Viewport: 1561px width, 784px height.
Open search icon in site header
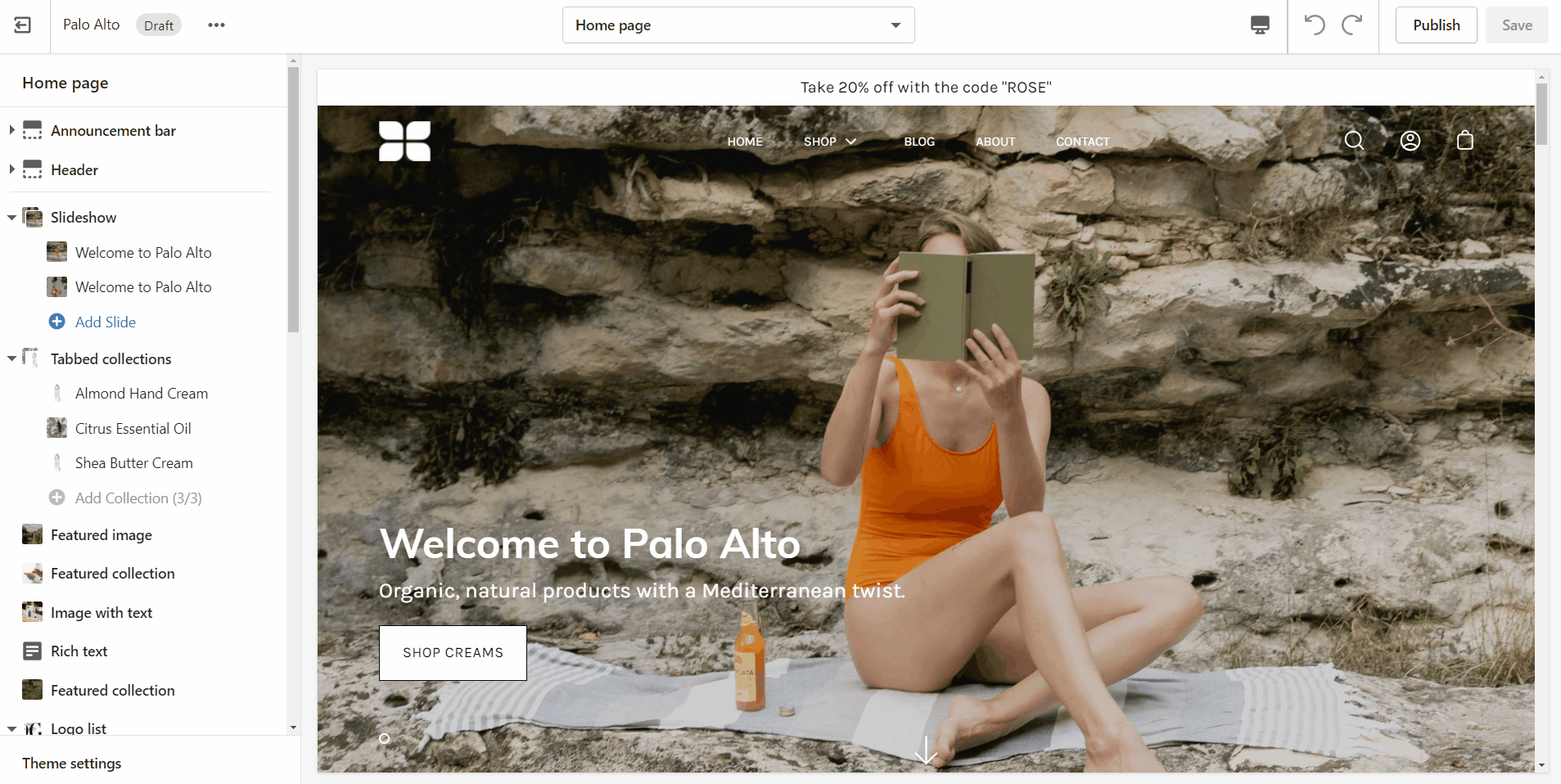pos(1355,141)
